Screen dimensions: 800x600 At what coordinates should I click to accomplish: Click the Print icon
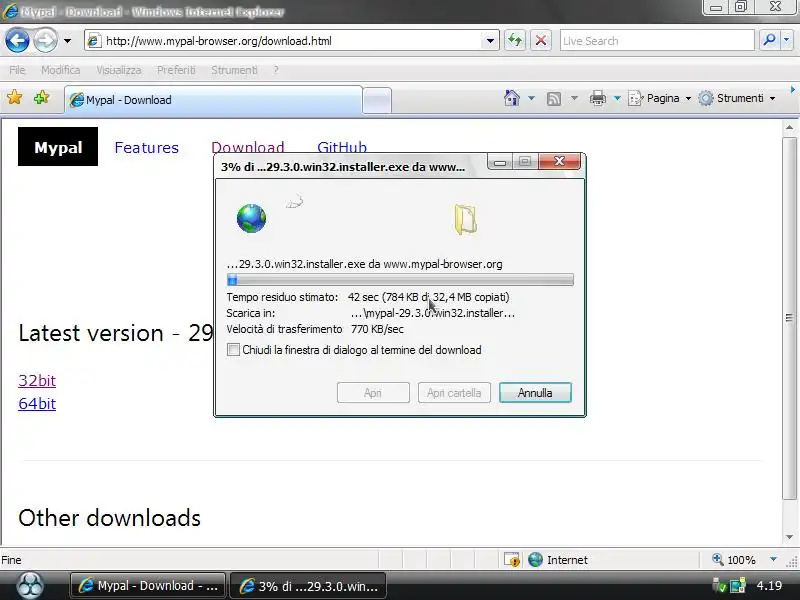click(x=597, y=97)
